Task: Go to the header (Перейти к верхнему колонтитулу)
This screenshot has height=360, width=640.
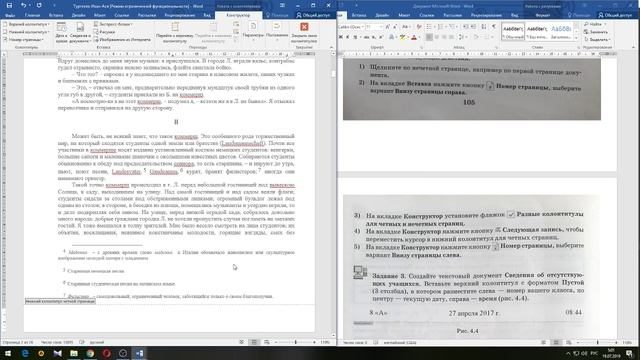Action: tap(175, 33)
